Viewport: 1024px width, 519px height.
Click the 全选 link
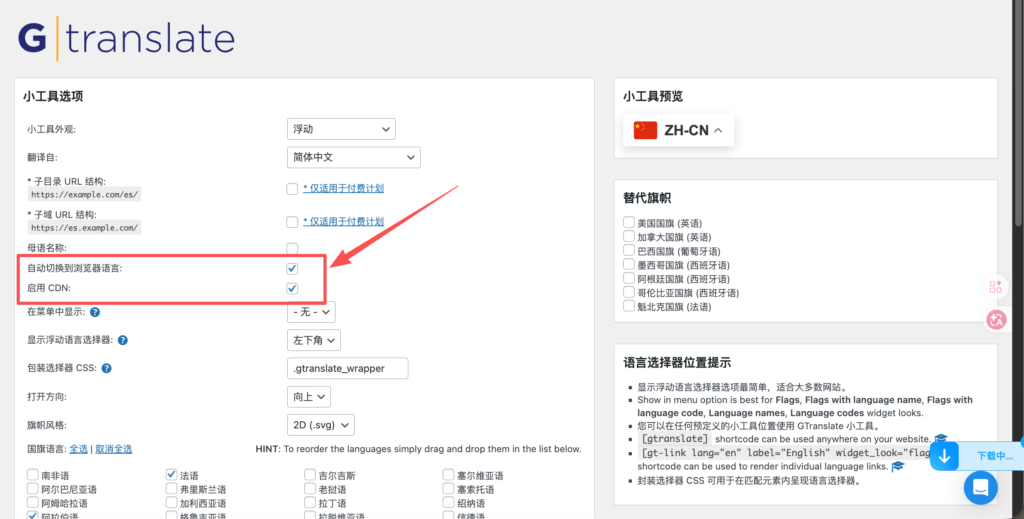click(x=78, y=449)
